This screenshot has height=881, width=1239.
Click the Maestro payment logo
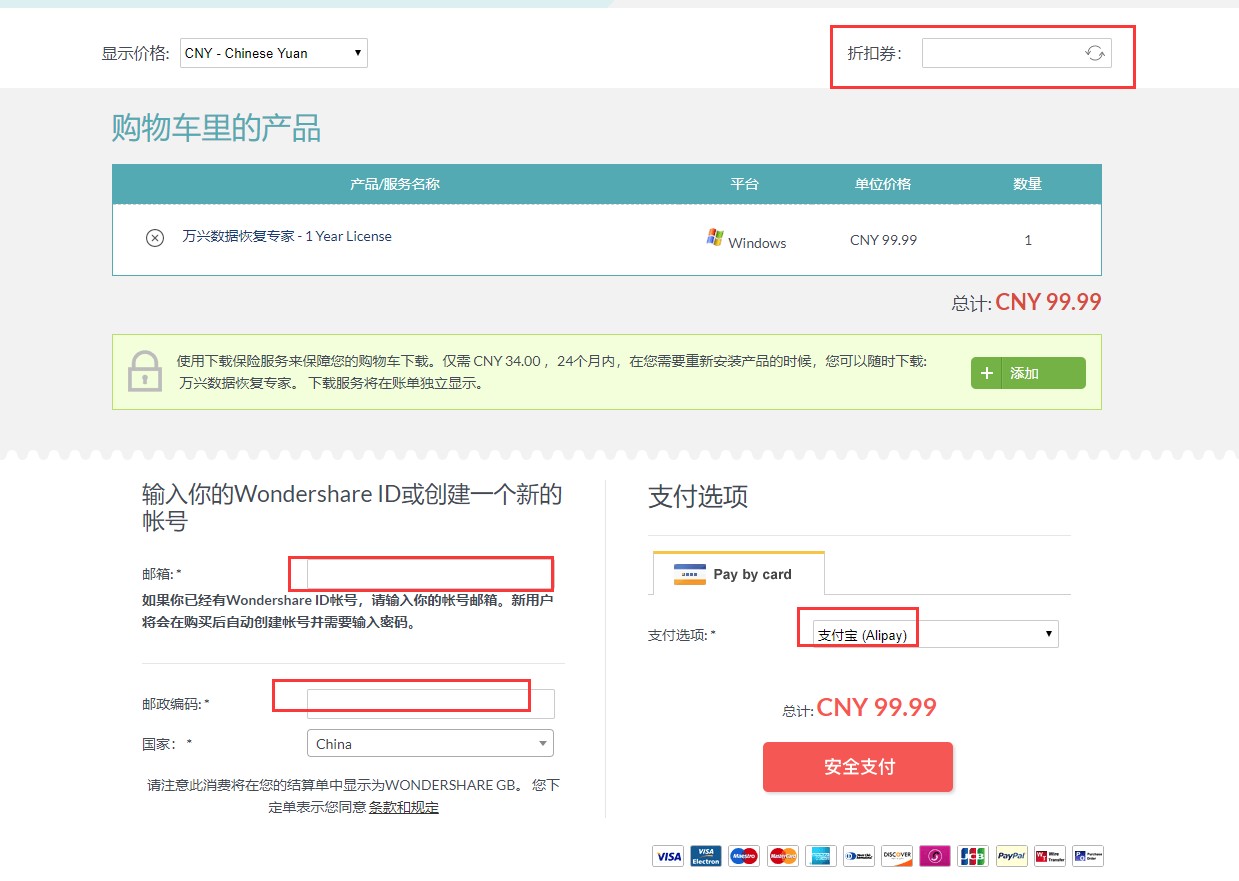point(744,856)
